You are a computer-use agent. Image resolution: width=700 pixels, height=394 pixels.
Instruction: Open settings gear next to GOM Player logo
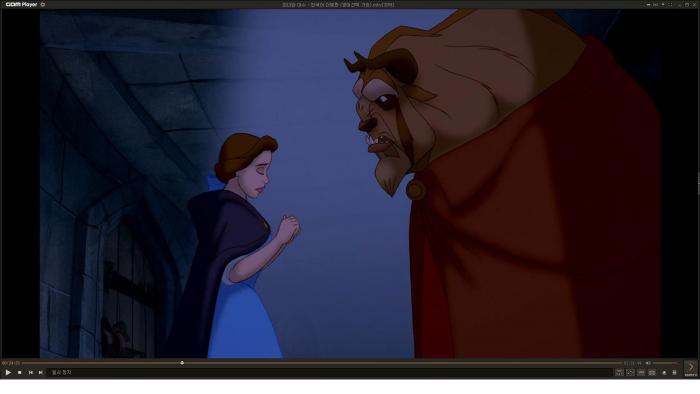tap(43, 4)
